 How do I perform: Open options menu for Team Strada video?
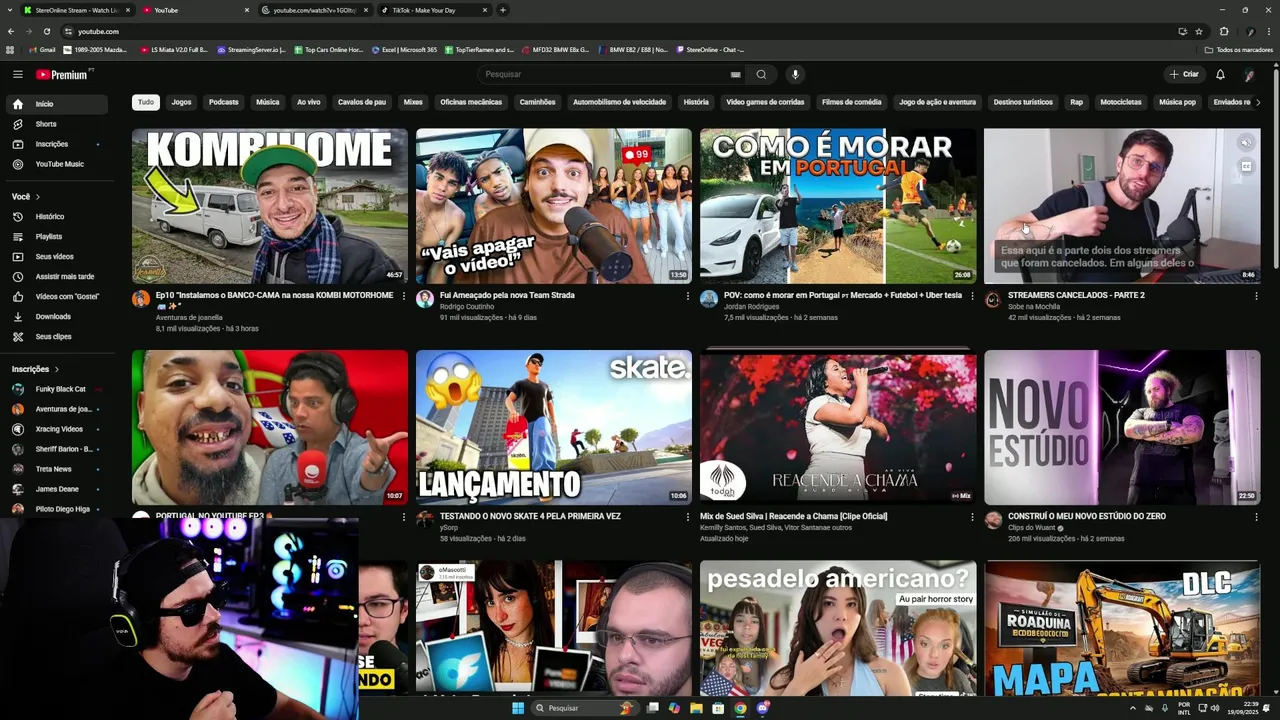point(687,296)
